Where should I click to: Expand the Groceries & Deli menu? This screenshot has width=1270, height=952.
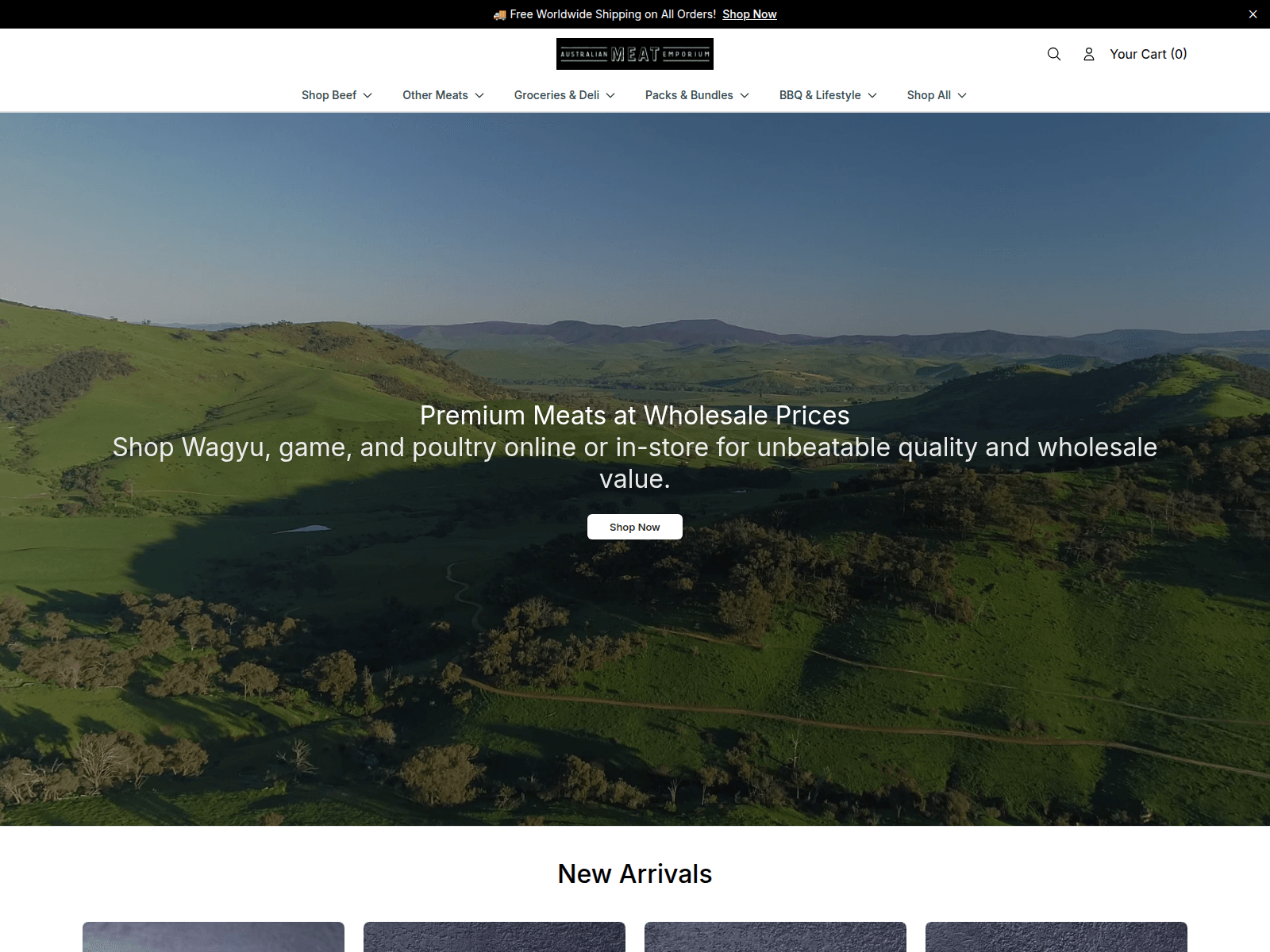point(564,95)
